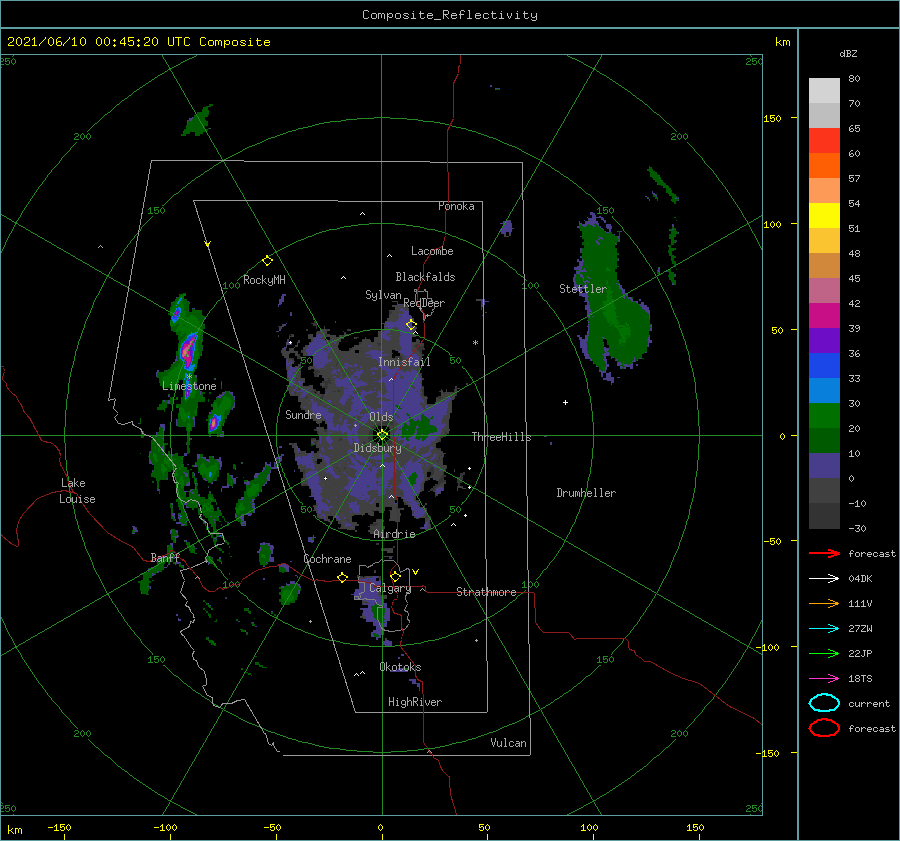This screenshot has width=900, height=841.
Task: Click the orange 111V arrow icon
Action: click(x=824, y=603)
